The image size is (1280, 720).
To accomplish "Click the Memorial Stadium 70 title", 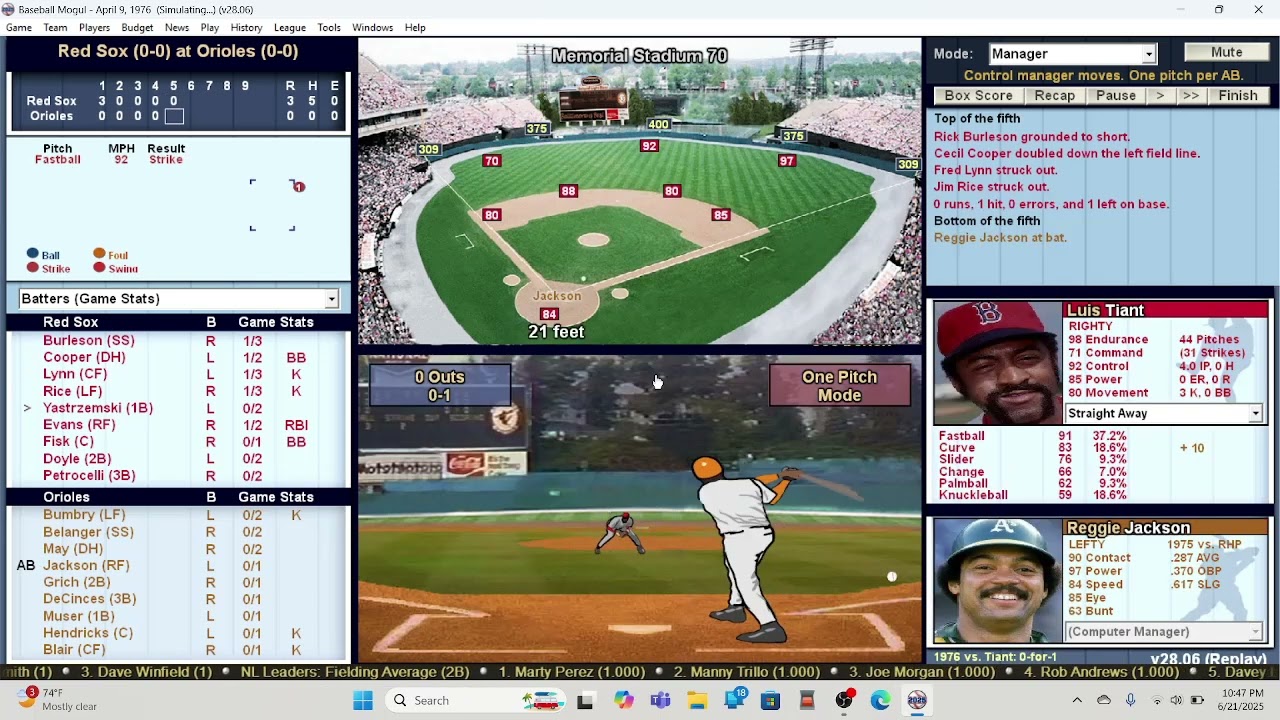I will (639, 56).
